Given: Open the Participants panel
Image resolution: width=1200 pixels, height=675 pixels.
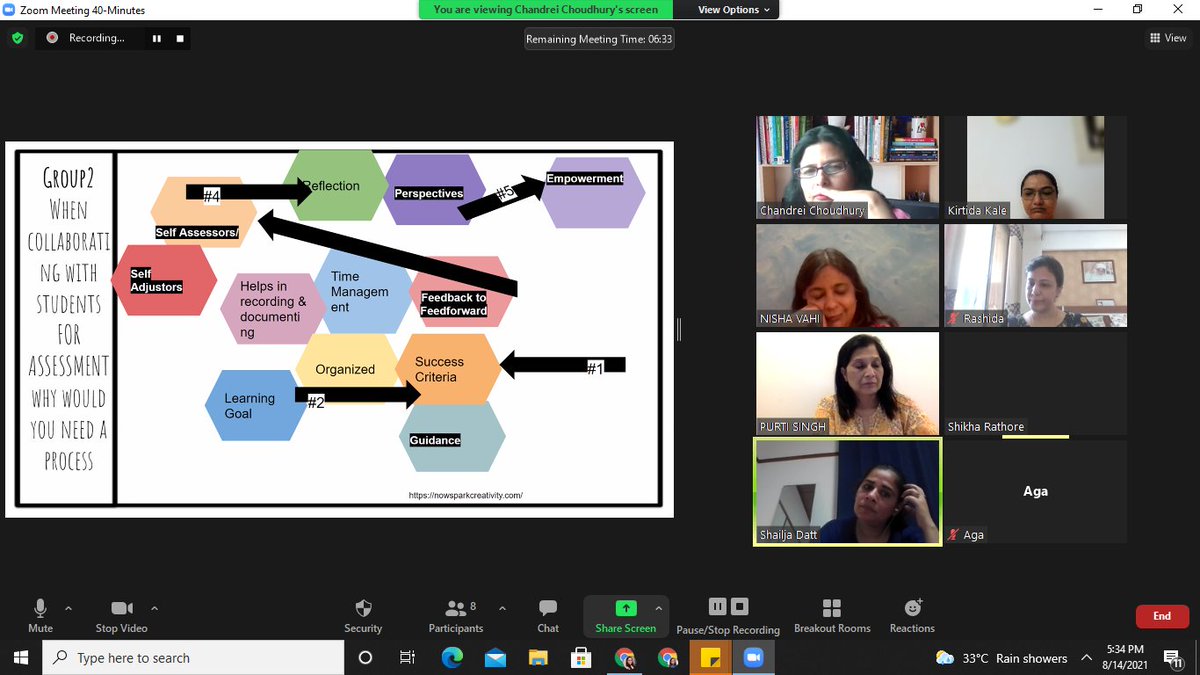Looking at the screenshot, I should 455,615.
